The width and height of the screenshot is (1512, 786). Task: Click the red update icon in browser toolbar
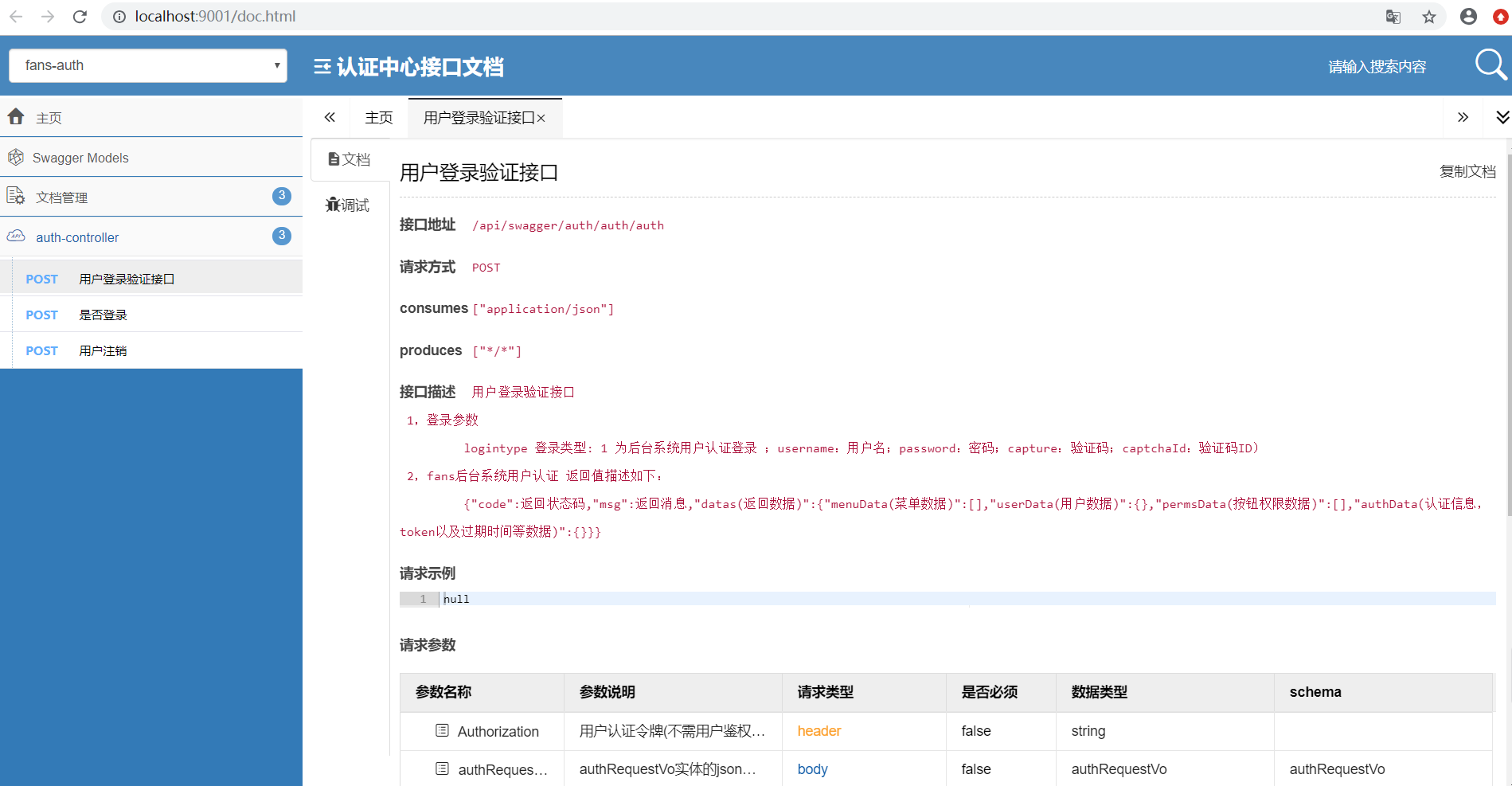1501,17
